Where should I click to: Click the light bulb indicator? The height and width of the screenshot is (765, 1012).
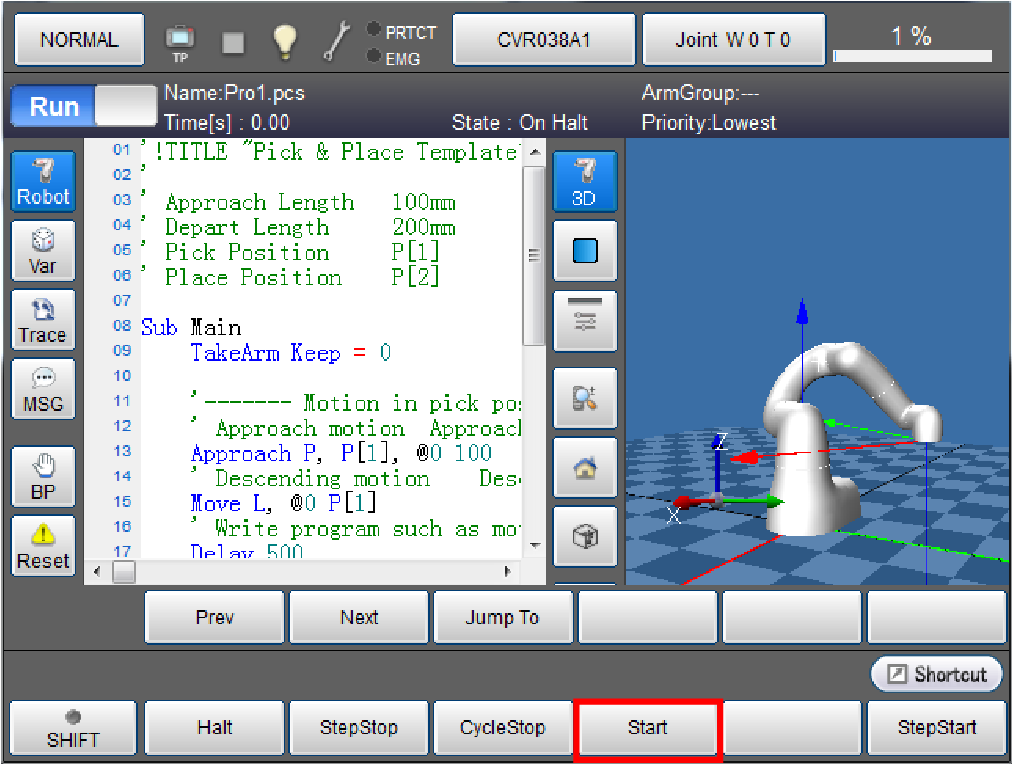point(286,41)
